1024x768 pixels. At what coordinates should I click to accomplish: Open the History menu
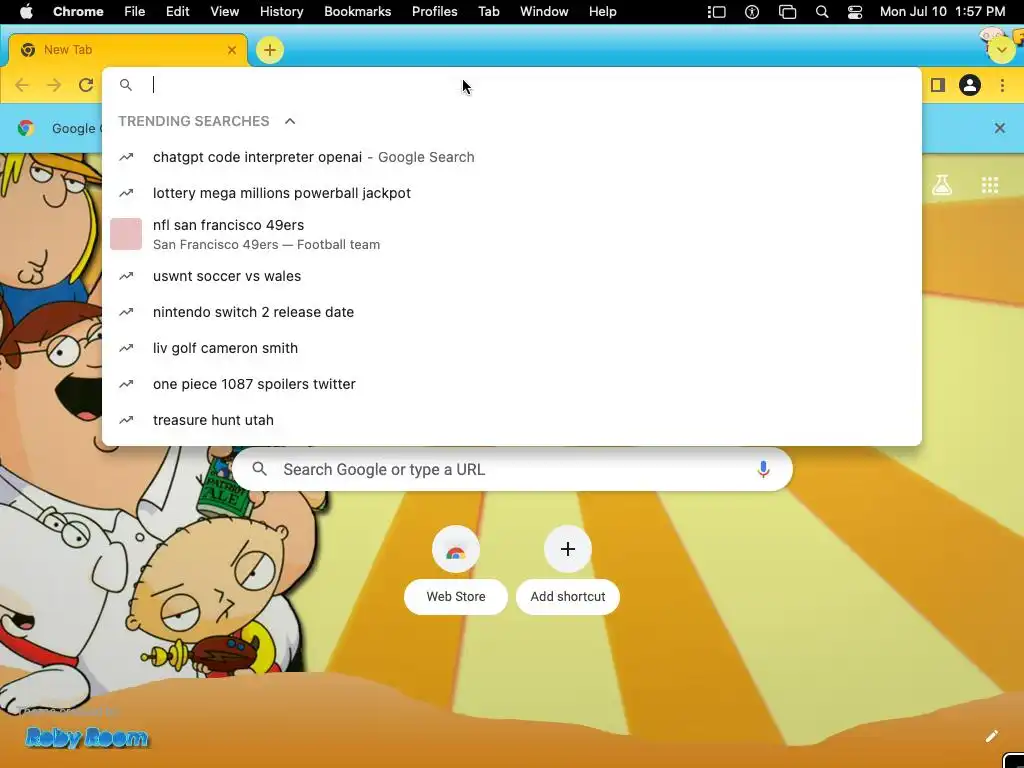pyautogui.click(x=281, y=12)
